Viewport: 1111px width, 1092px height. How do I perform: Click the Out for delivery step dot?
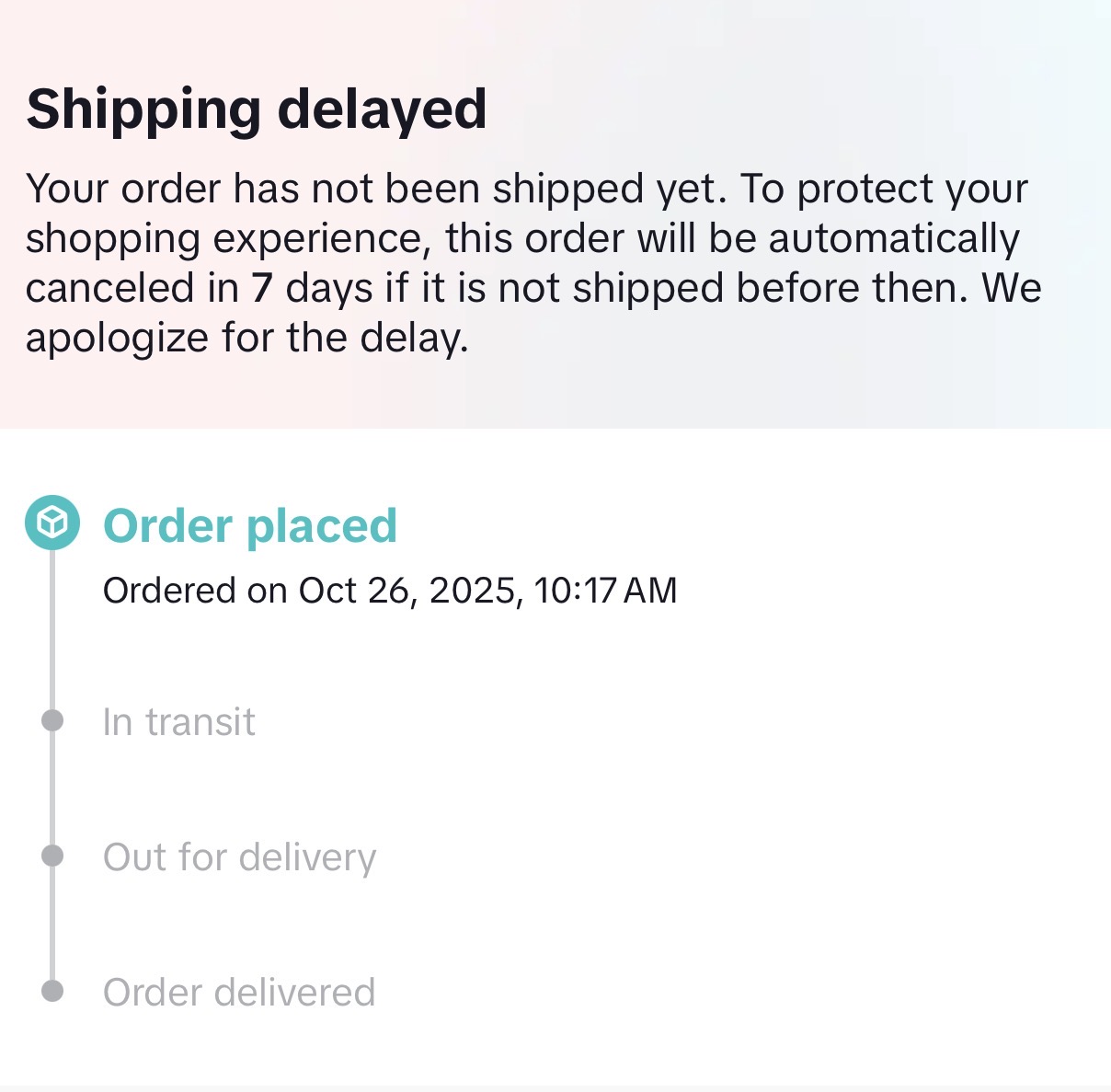pos(52,856)
